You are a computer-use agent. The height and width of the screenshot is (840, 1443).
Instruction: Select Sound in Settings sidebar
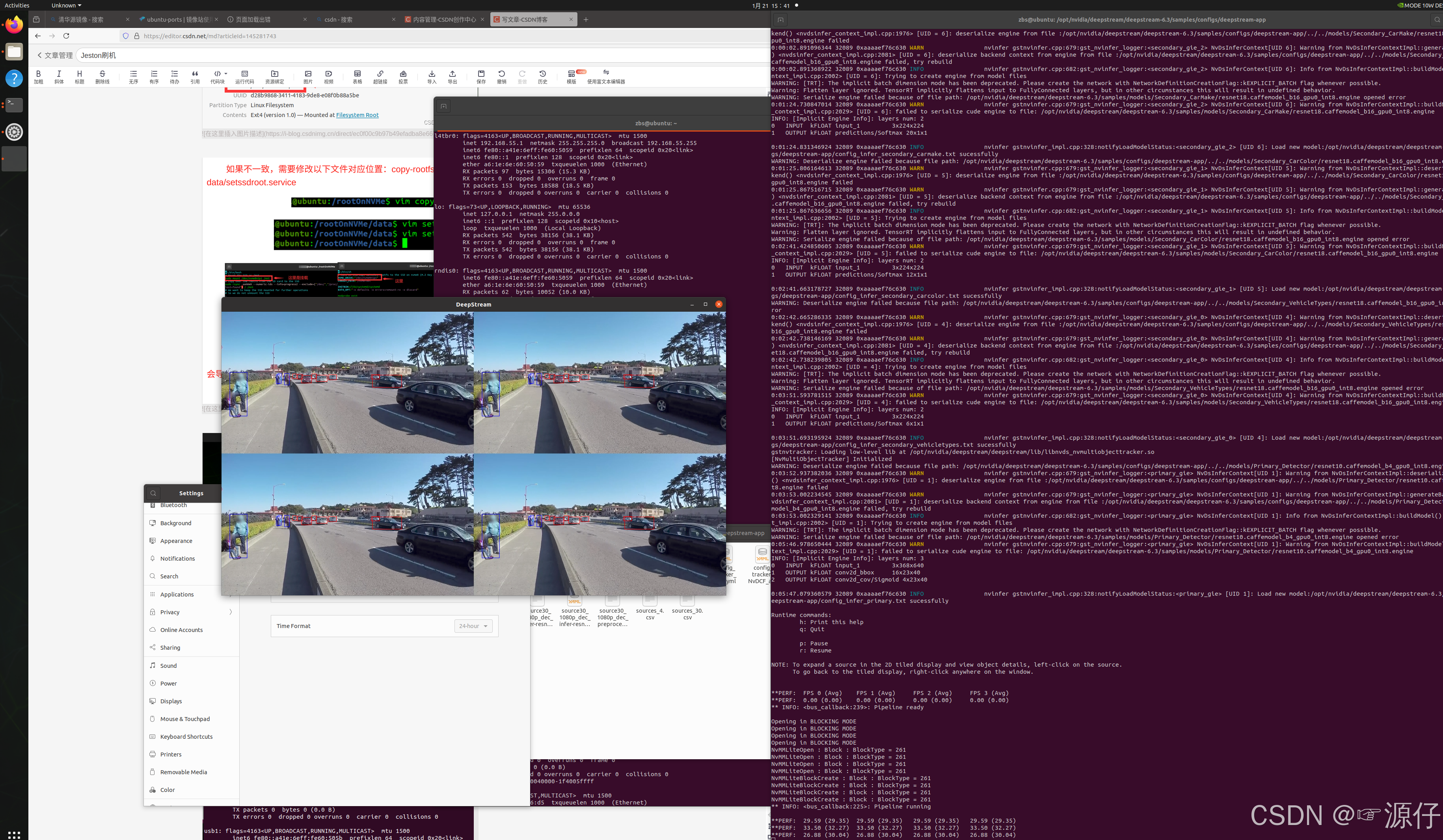tap(191, 665)
